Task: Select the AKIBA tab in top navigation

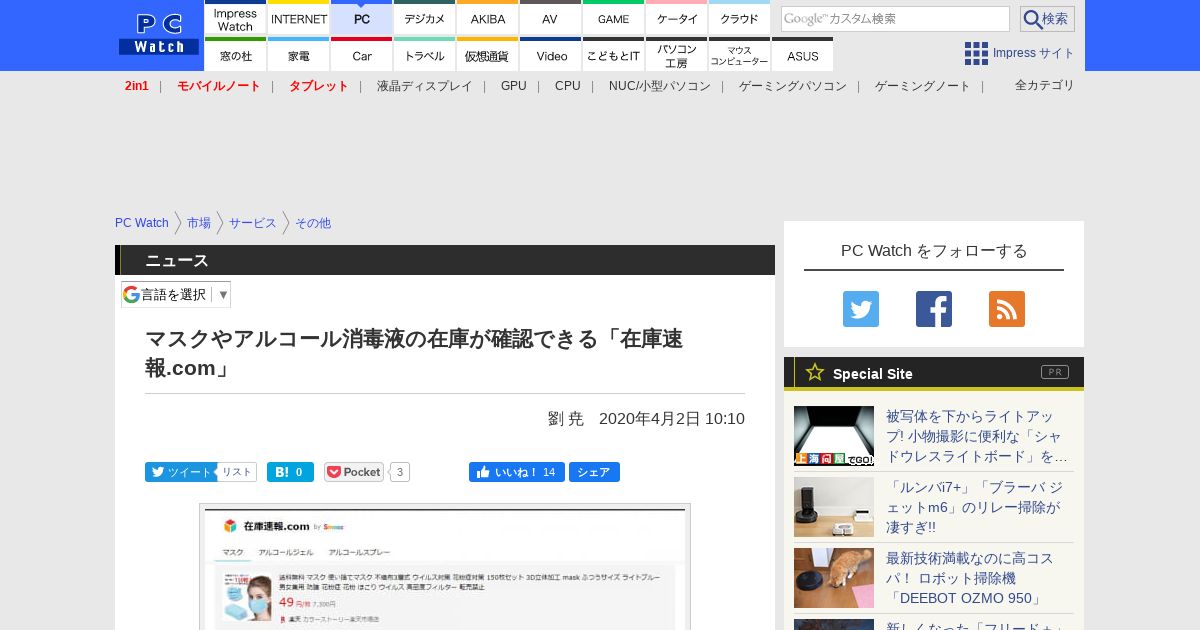Action: pyautogui.click(x=488, y=19)
